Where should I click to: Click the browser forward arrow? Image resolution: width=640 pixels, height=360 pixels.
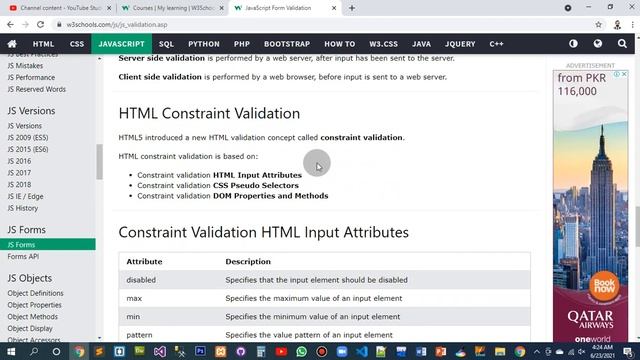pyautogui.click(x=25, y=24)
